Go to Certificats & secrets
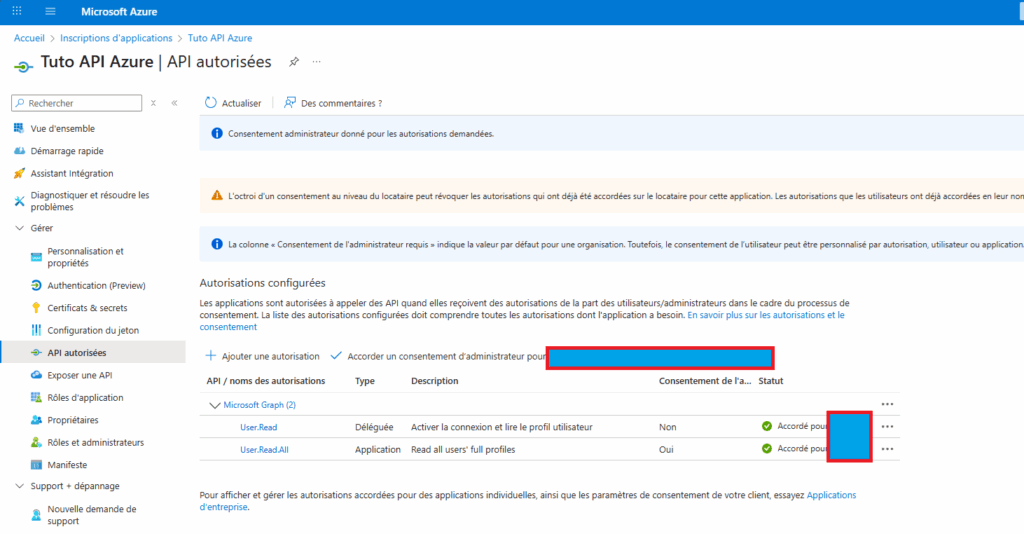 pos(87,308)
